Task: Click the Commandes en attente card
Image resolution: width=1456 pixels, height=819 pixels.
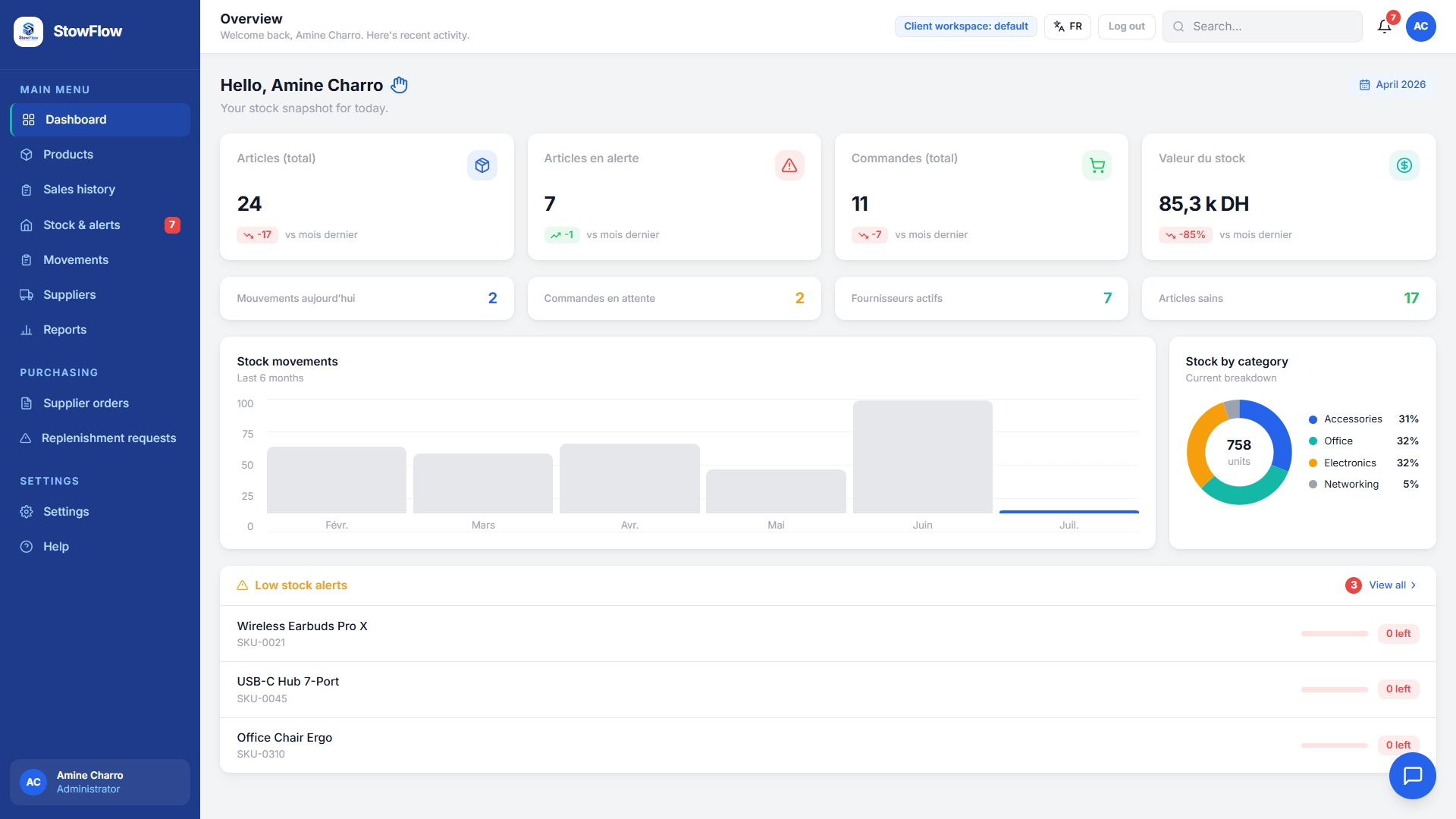Action: [x=674, y=299]
